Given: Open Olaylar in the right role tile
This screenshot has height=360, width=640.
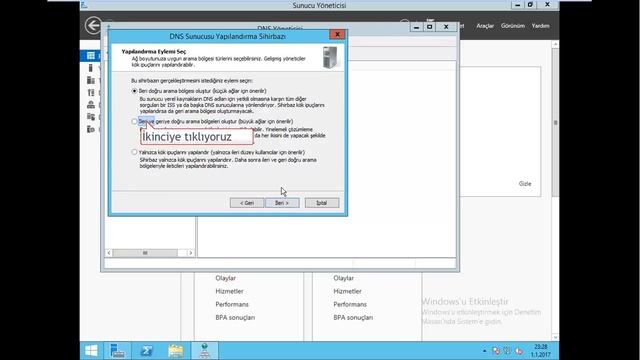Looking at the screenshot, I should coord(343,278).
